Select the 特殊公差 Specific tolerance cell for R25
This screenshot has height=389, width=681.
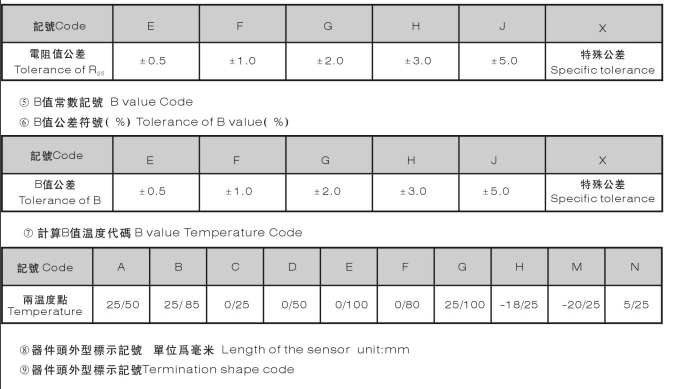pyautogui.click(x=603, y=61)
